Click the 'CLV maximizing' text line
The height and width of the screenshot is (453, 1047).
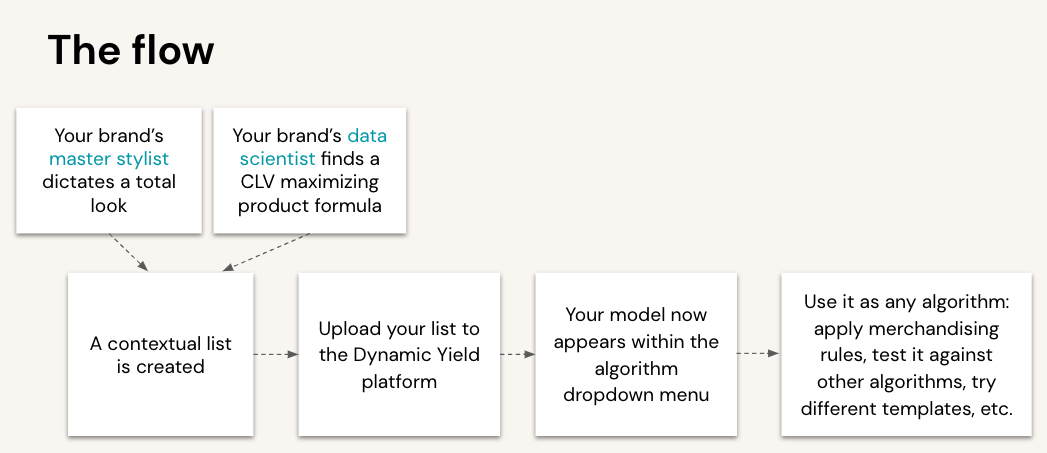coord(309,182)
